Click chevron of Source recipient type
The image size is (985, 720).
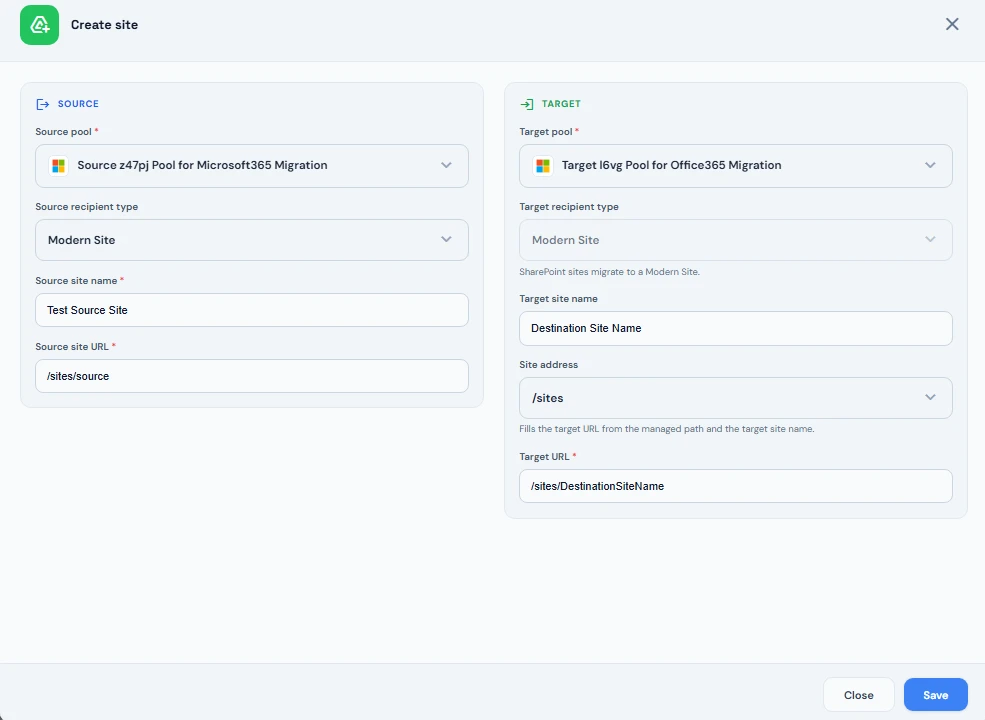[x=446, y=239]
